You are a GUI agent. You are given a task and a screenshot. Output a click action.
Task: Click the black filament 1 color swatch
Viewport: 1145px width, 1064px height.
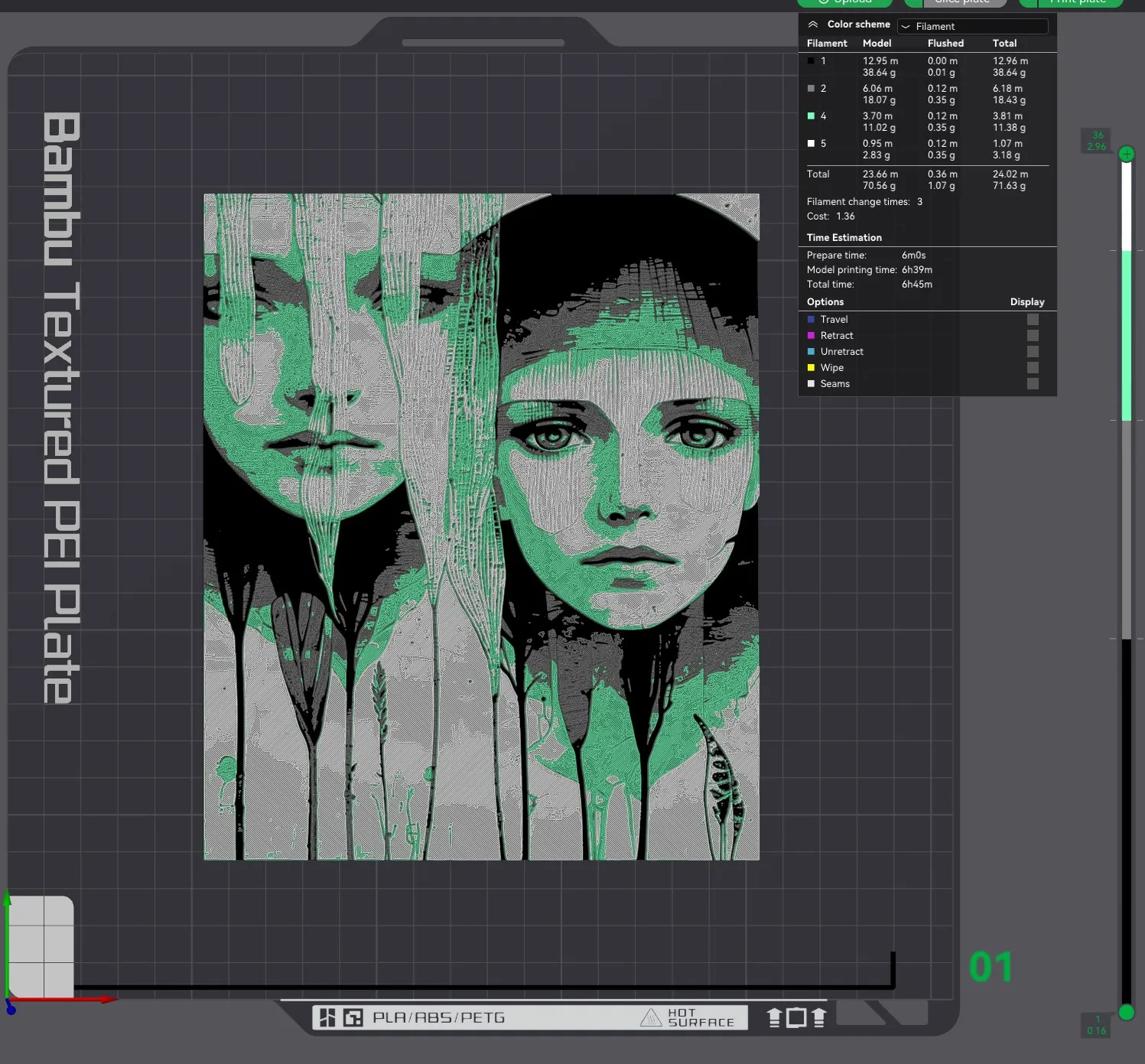point(811,61)
